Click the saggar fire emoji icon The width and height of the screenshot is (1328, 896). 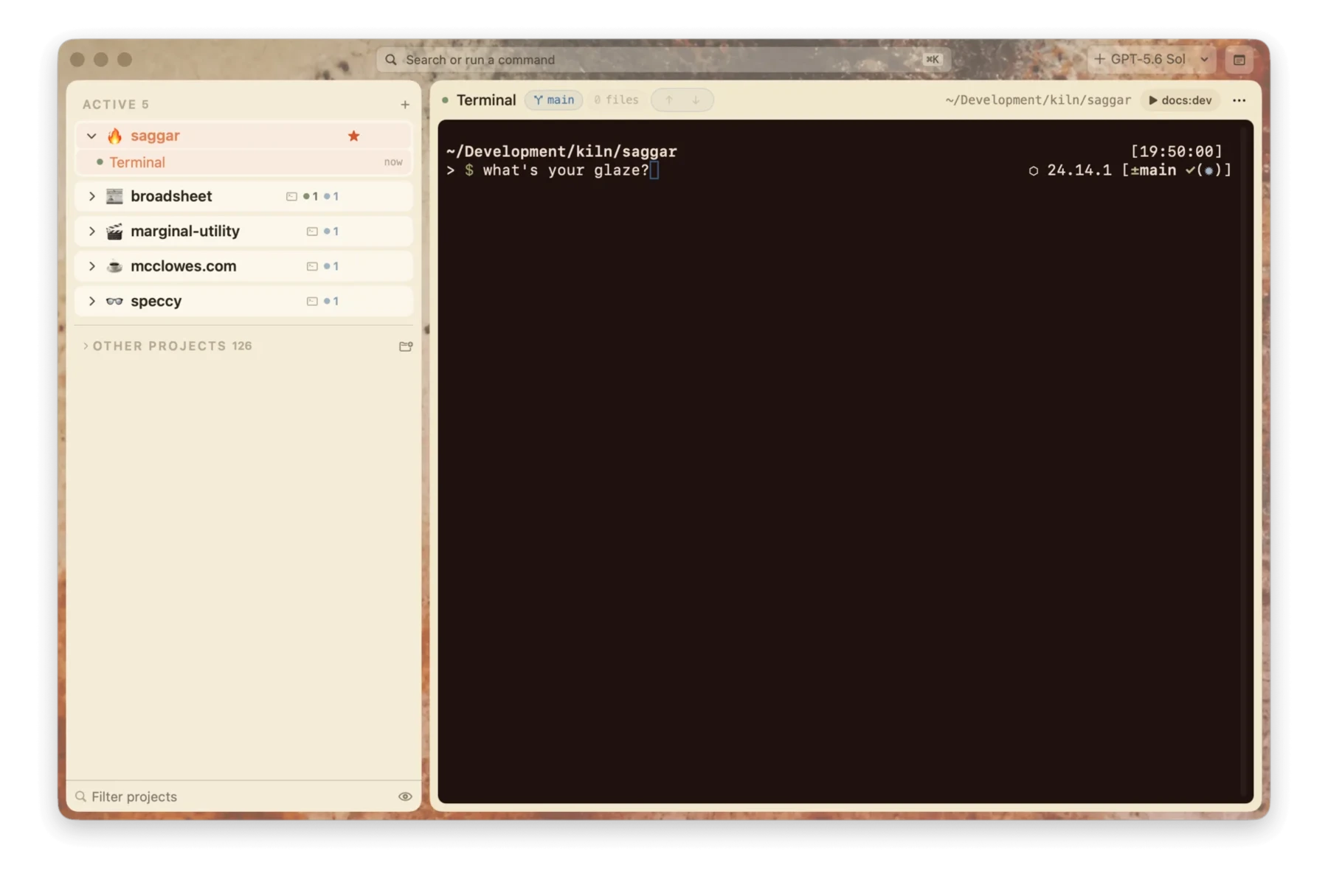114,136
